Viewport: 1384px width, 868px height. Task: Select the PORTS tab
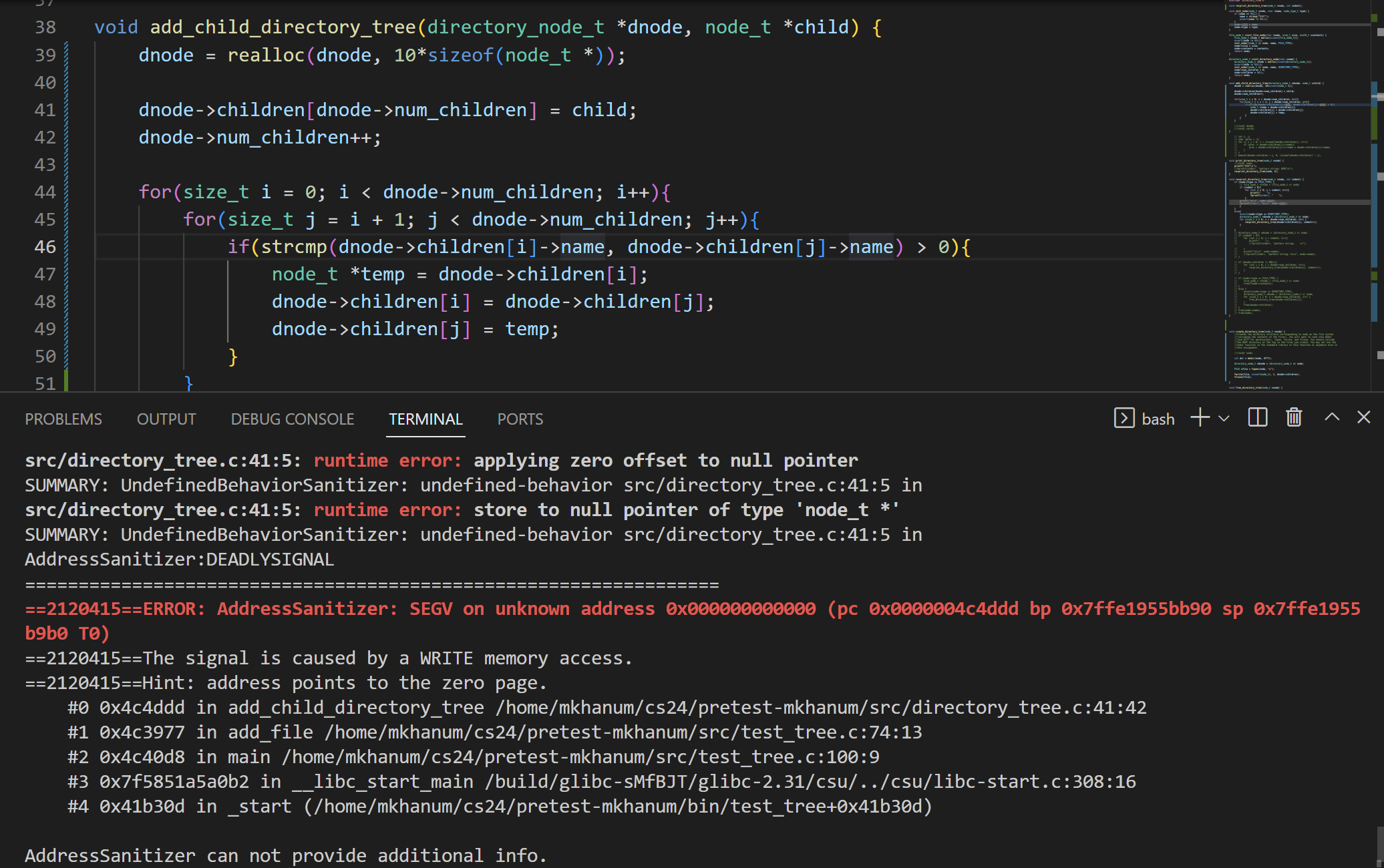pyautogui.click(x=520, y=419)
